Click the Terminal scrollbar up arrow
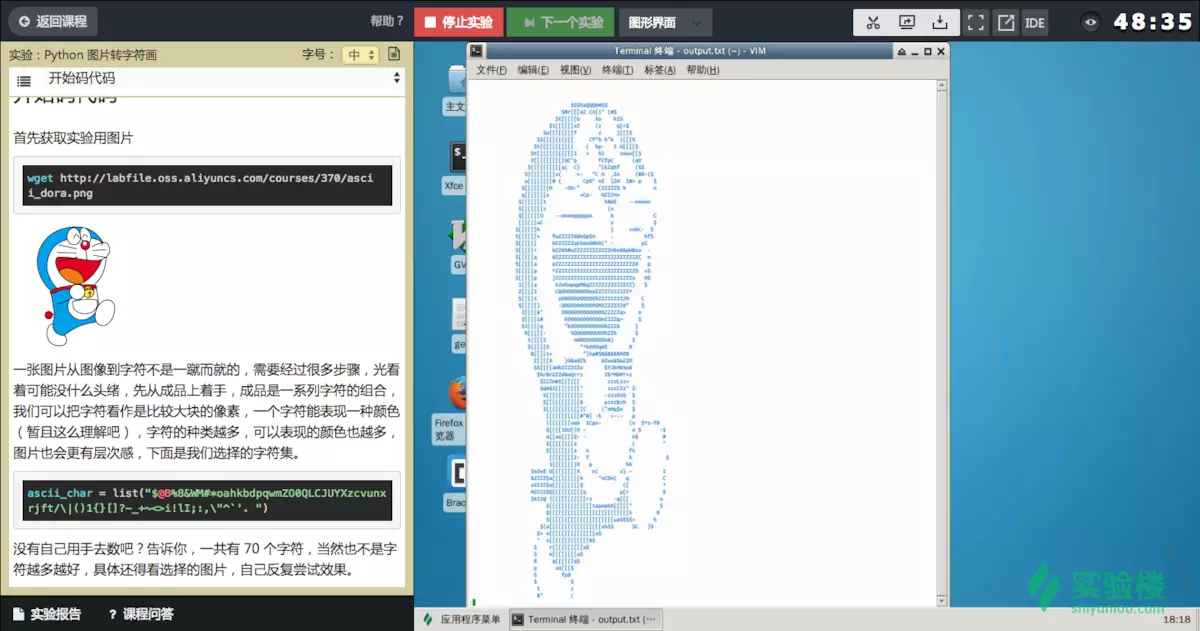 (x=942, y=85)
